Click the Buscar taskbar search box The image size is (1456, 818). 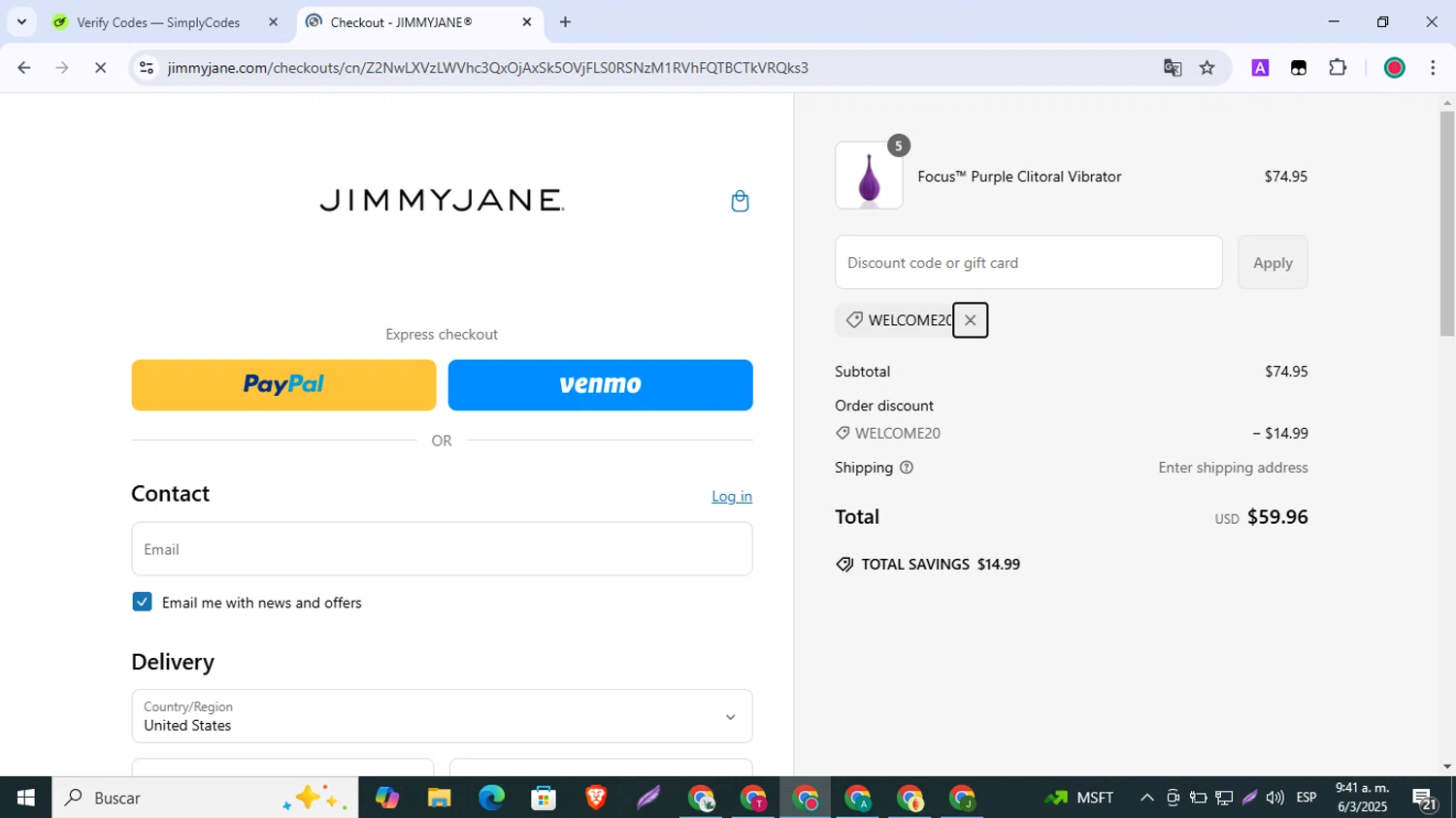tap(205, 798)
